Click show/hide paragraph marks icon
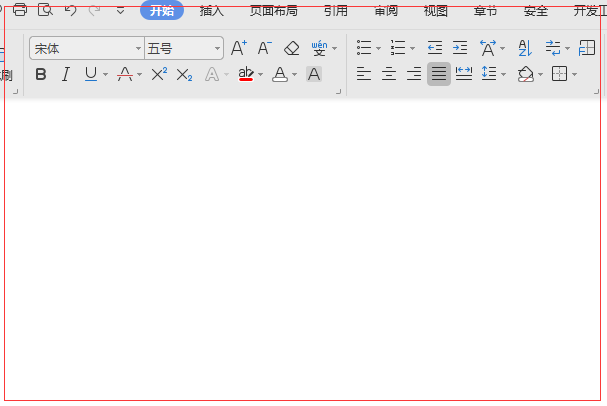Image resolution: width=607 pixels, height=406 pixels. 553,48
